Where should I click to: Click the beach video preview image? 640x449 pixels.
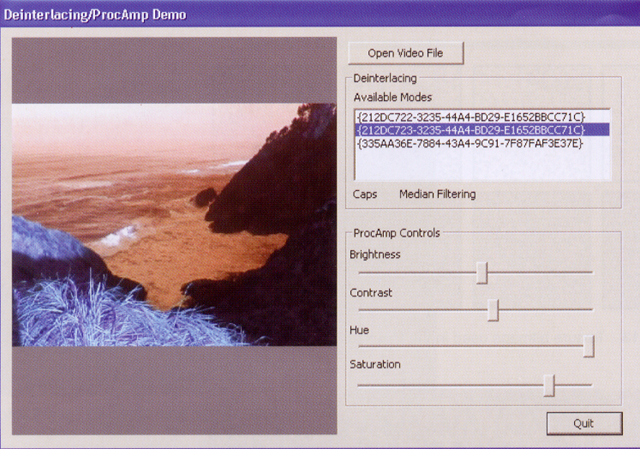click(x=175, y=225)
